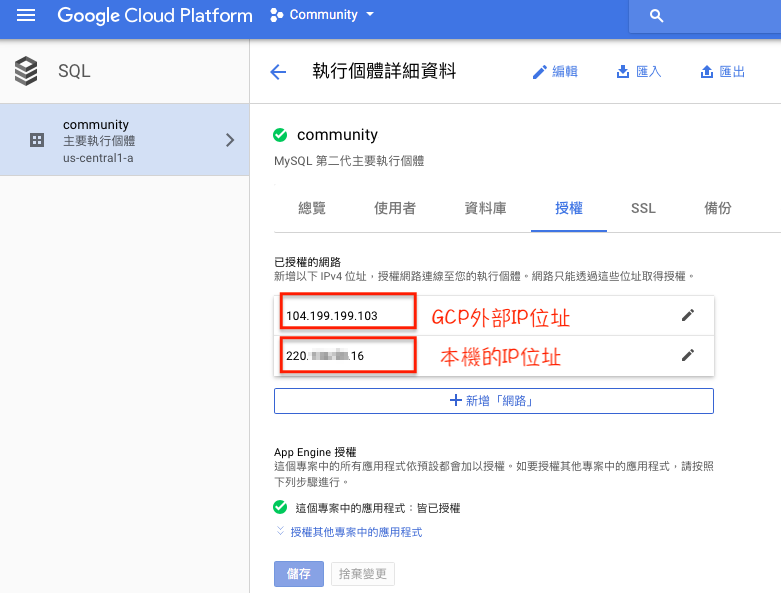
Task: Click the SQL sidebar heading
Action: pos(74,71)
